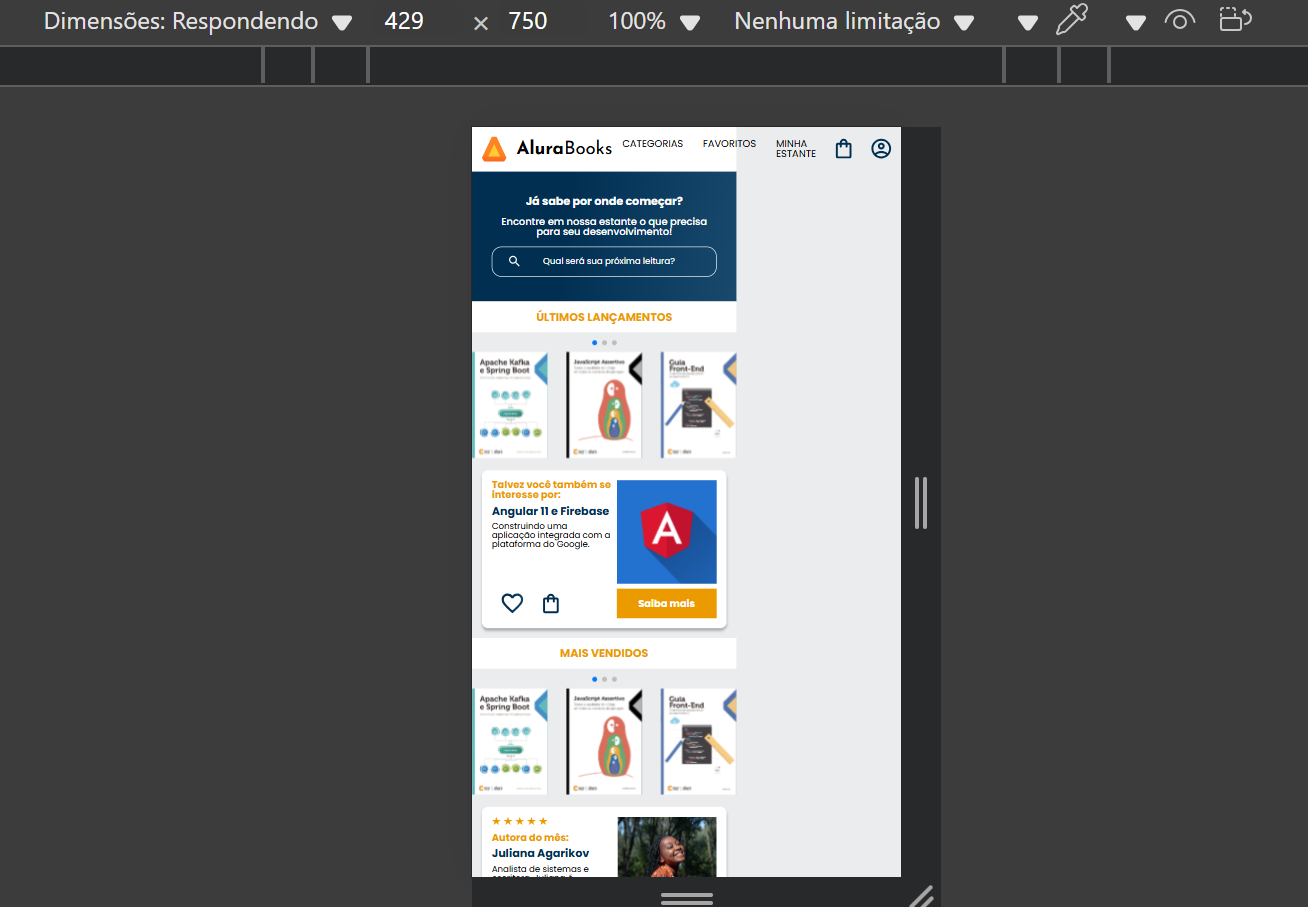
Task: Edit the viewport height field showing 750
Action: coord(528,21)
